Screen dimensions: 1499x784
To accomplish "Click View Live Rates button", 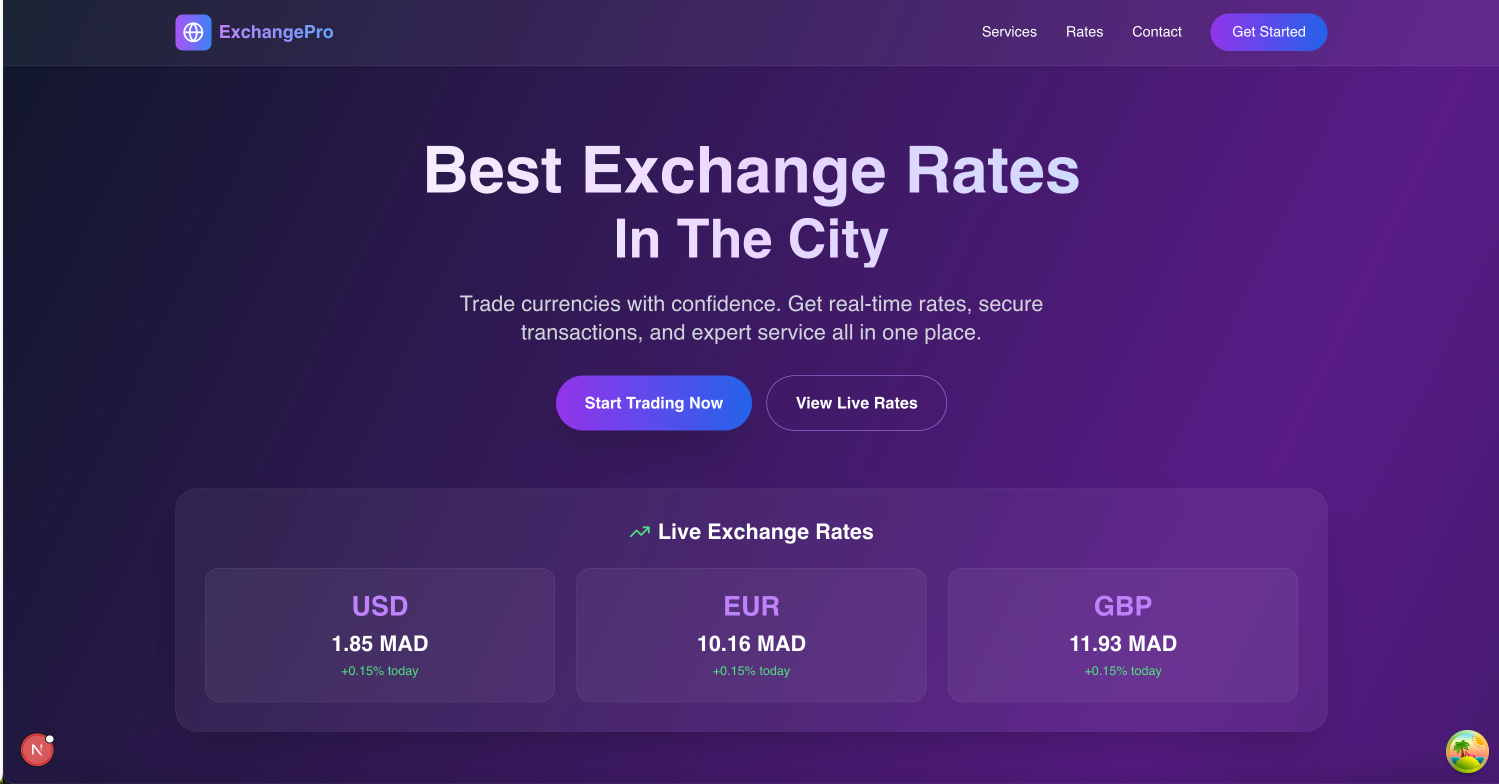I will point(856,403).
